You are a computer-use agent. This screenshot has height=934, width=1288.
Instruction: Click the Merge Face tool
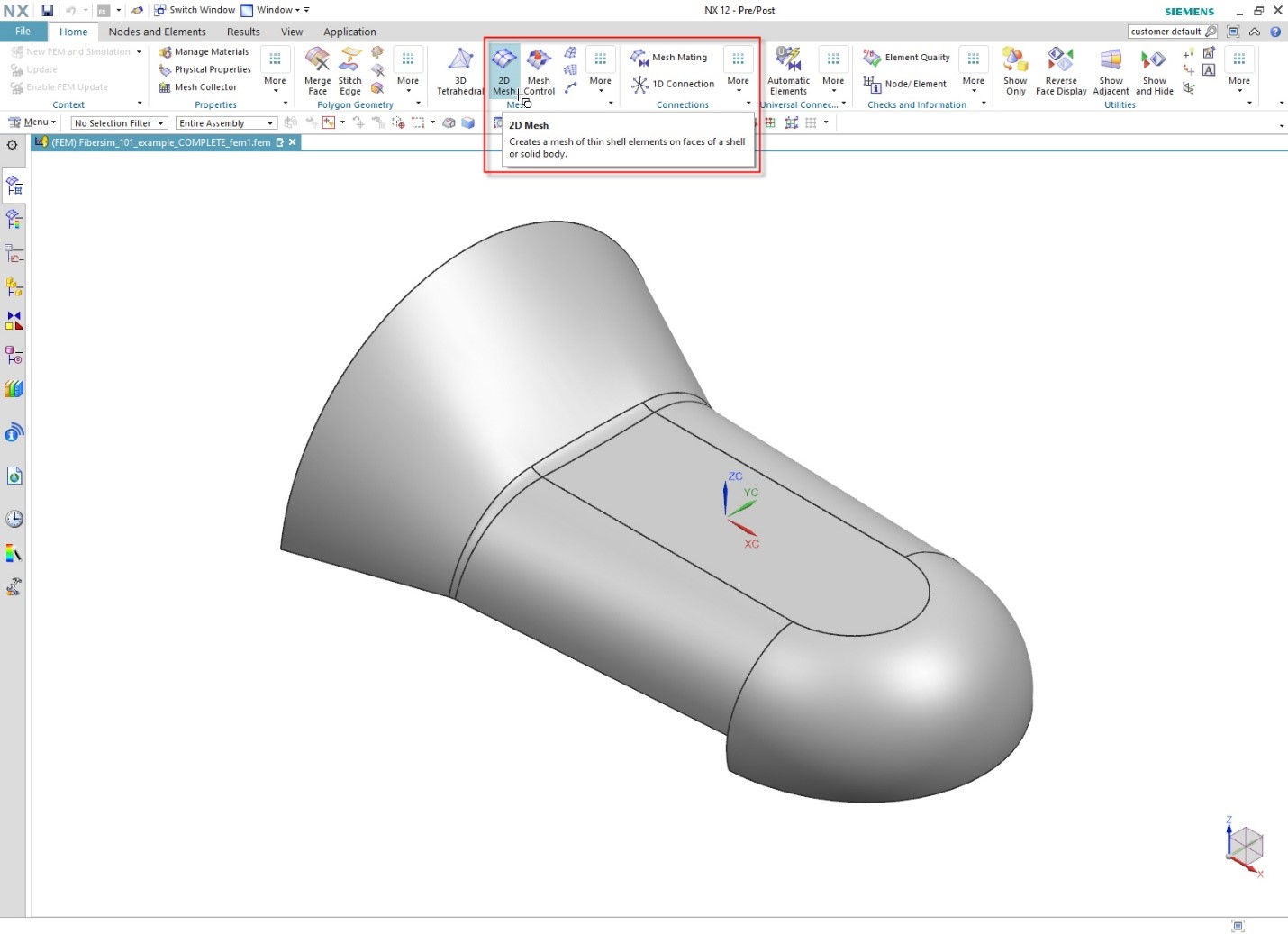(317, 70)
